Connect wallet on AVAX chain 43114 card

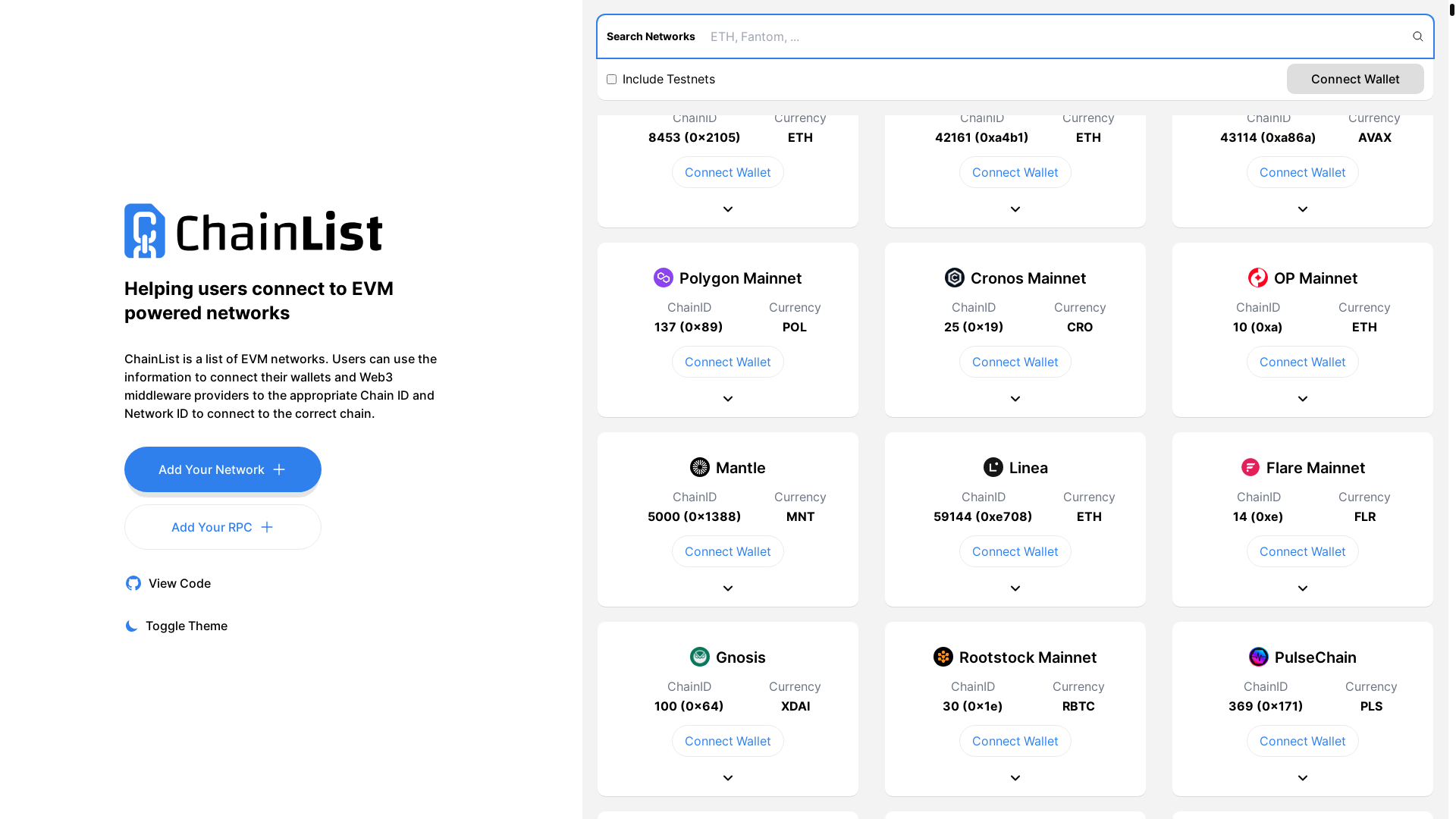click(1303, 172)
